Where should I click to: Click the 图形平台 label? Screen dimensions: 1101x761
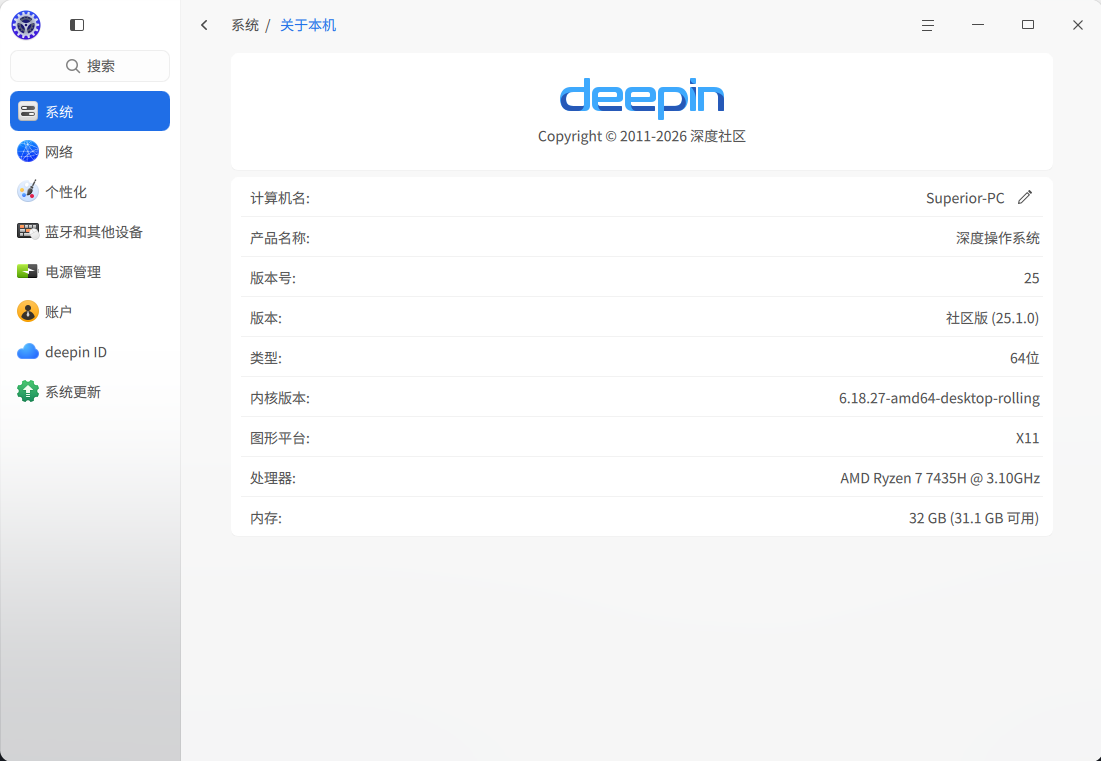[x=279, y=438]
